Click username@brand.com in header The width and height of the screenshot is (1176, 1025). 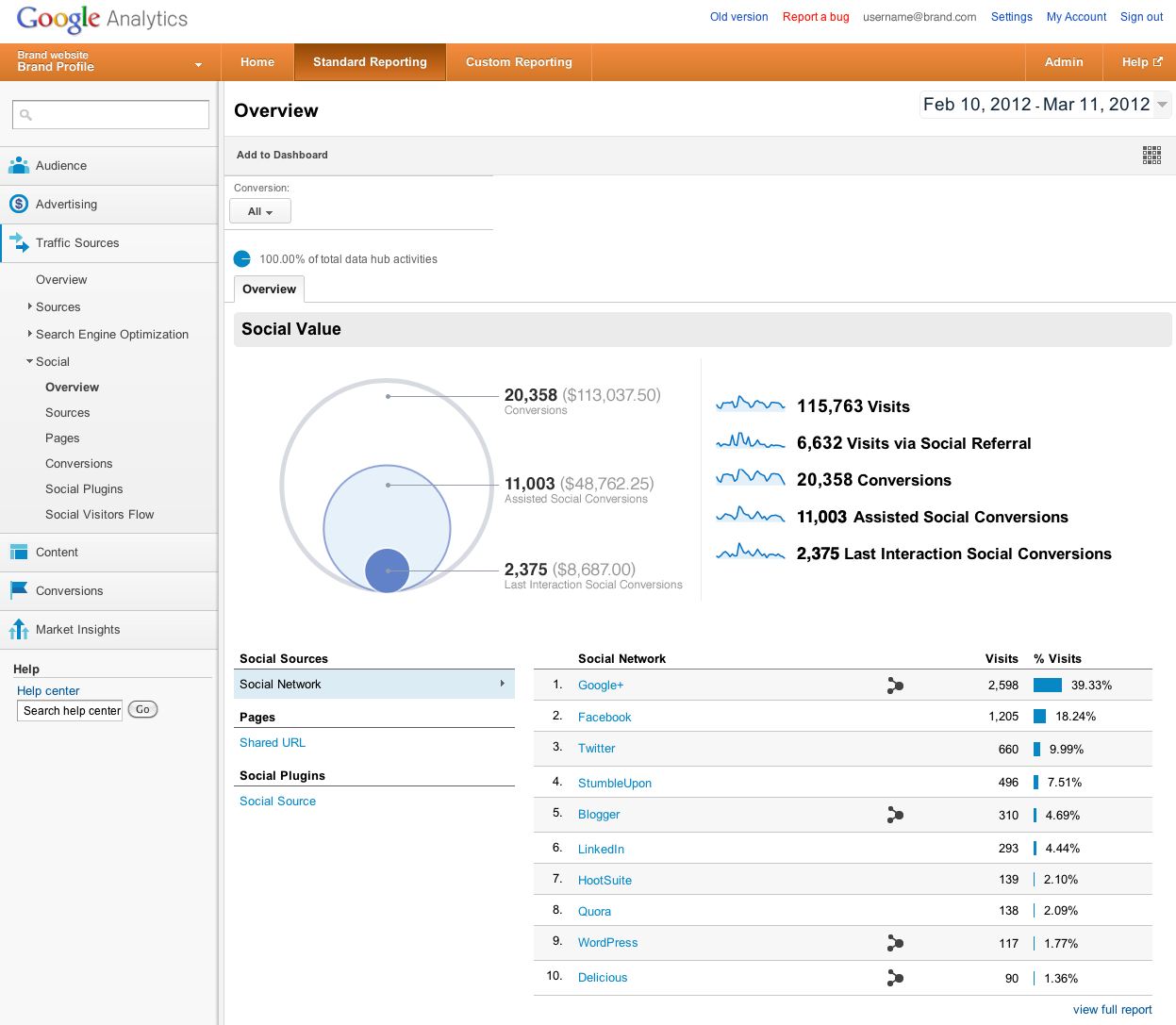pos(919,17)
